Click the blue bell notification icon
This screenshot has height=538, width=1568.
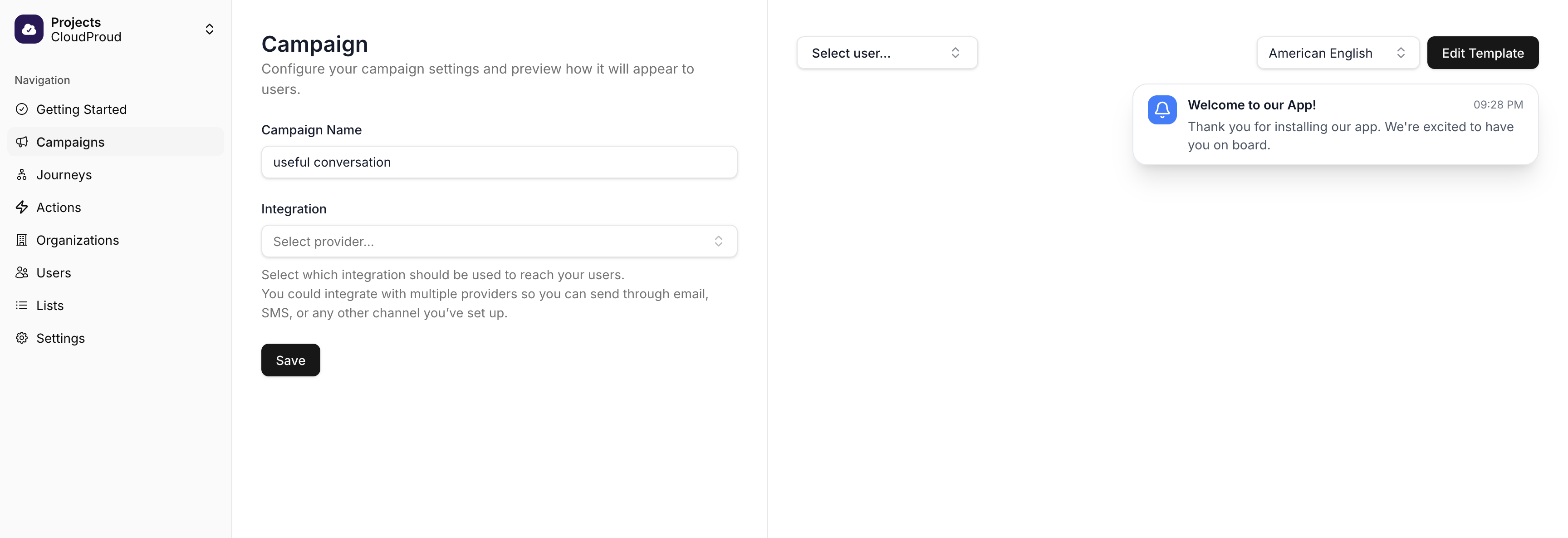(1162, 110)
